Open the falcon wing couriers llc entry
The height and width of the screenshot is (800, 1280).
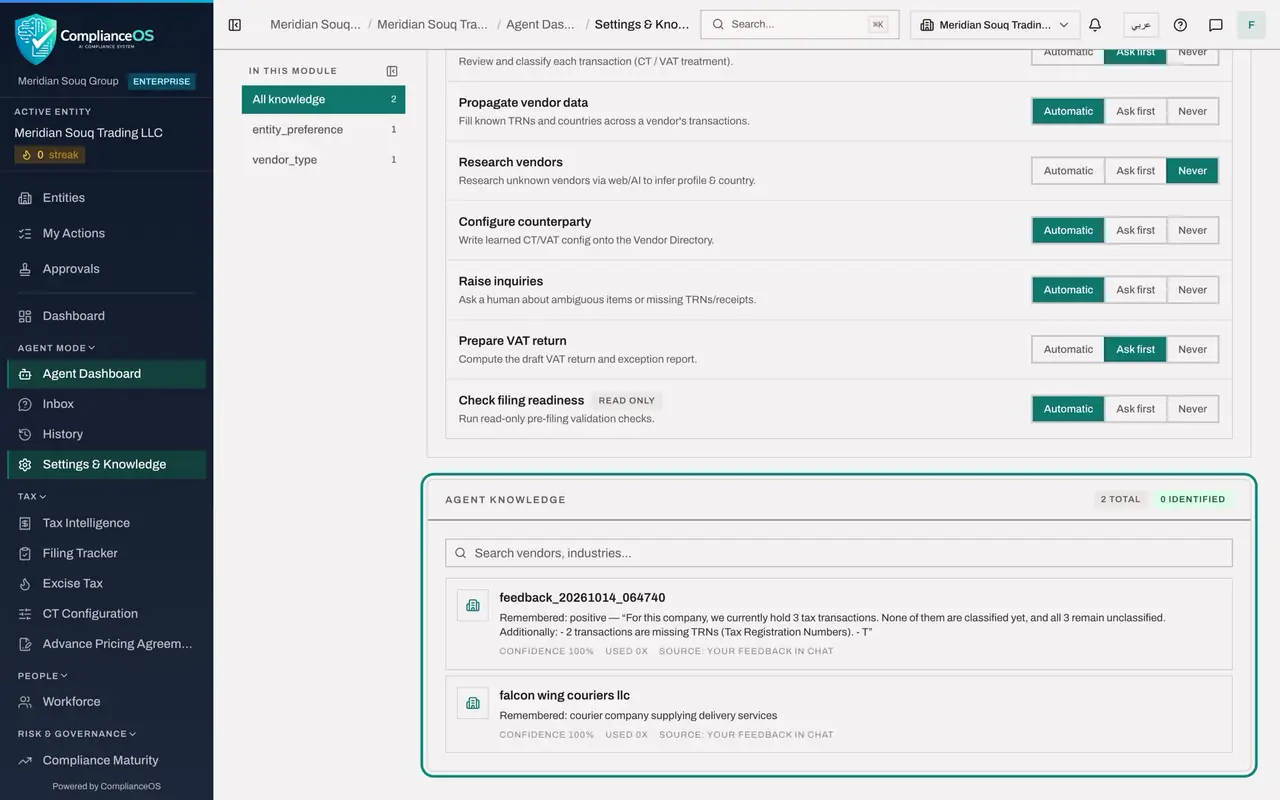click(x=838, y=714)
